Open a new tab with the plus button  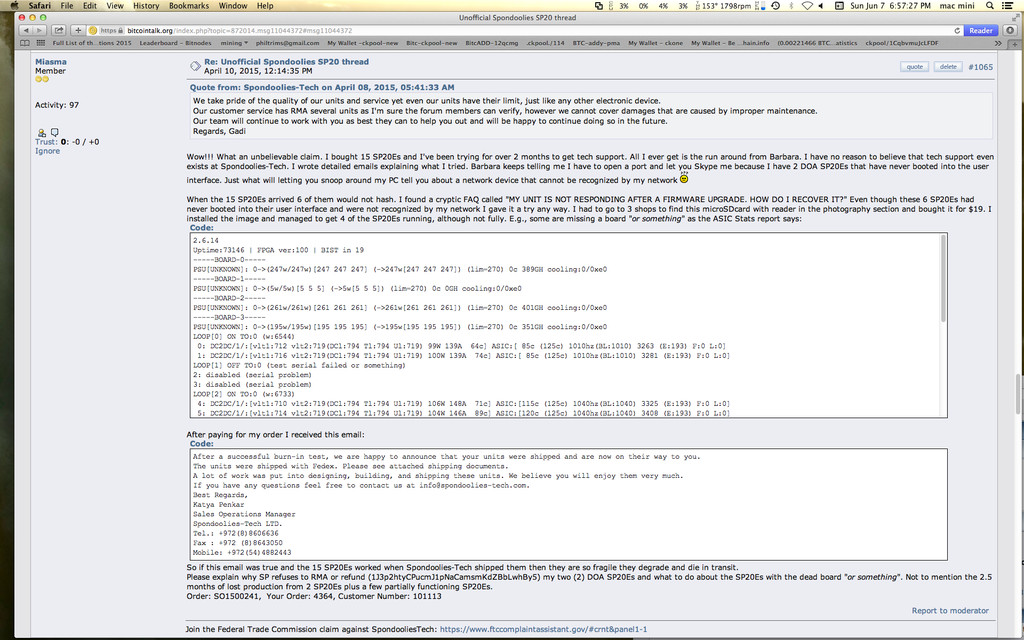[1013, 43]
